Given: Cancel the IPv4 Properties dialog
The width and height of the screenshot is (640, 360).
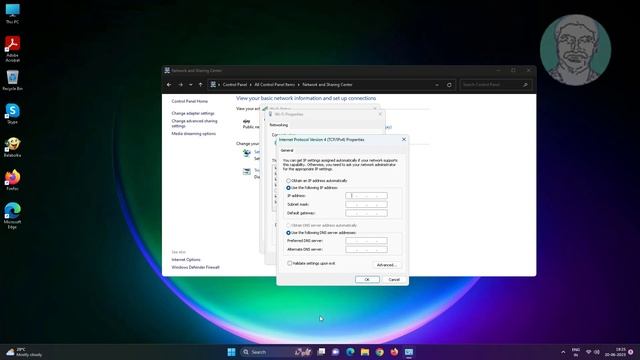Looking at the screenshot, I should 394,280.
